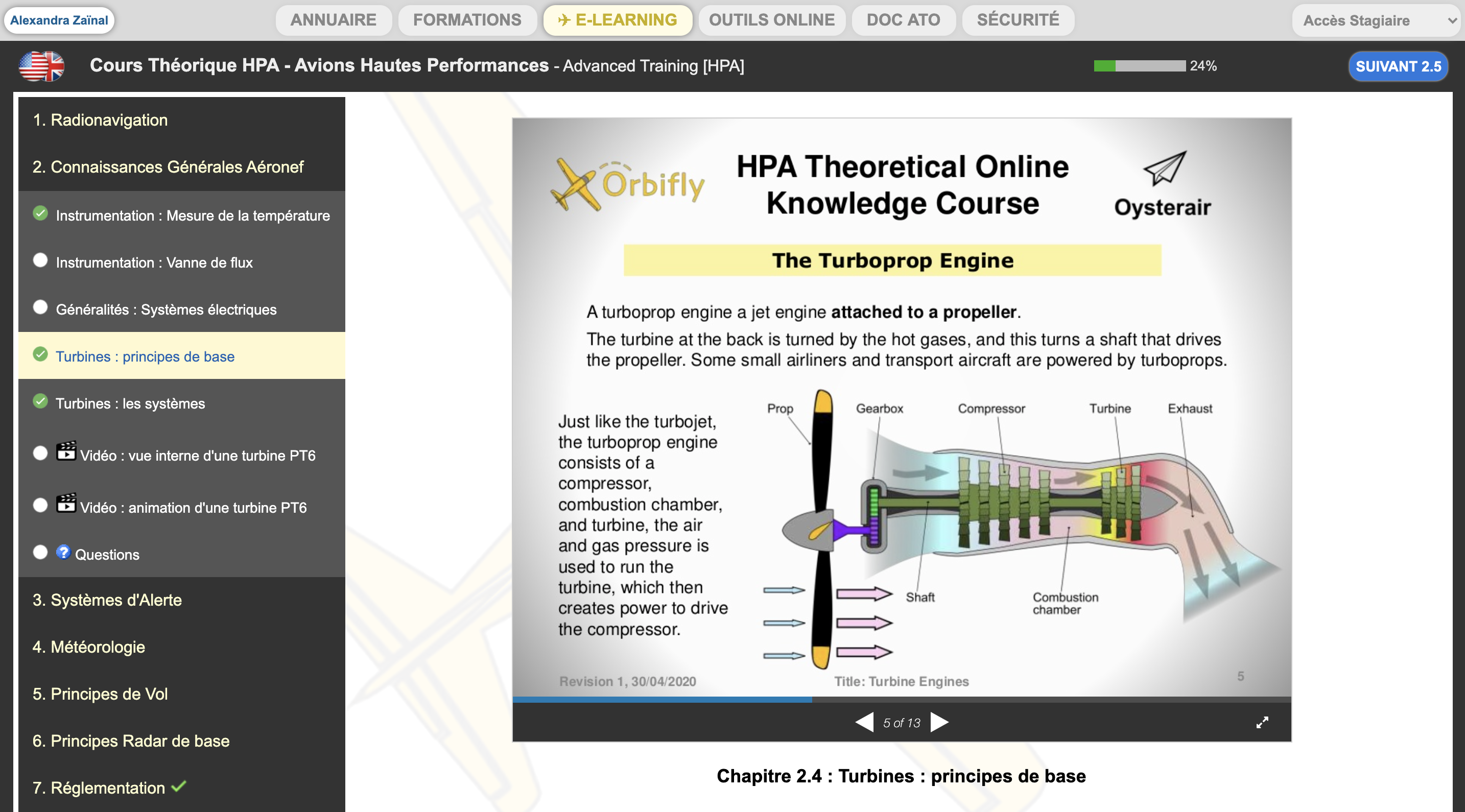Click the Alexandra Zaïnal user button
This screenshot has height=812, width=1465.
pyautogui.click(x=59, y=20)
